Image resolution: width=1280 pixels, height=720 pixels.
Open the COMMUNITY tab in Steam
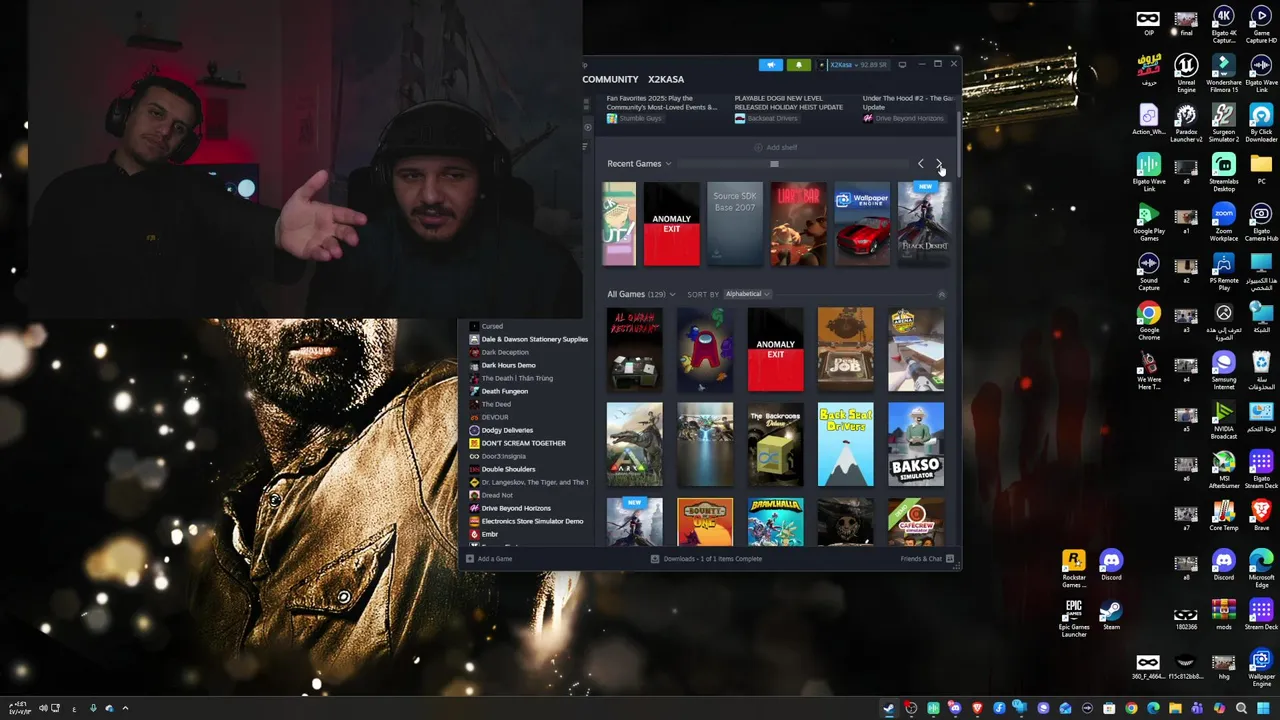coord(610,79)
